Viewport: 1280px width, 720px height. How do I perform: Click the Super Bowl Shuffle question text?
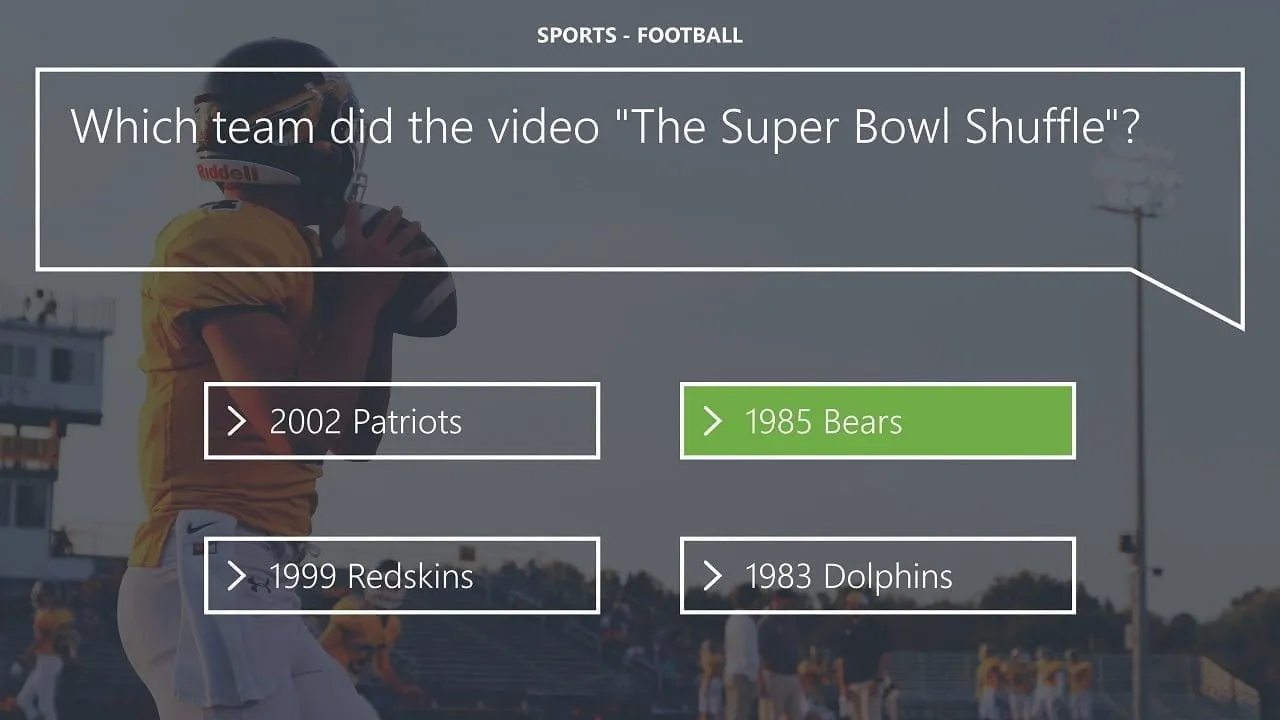[604, 127]
